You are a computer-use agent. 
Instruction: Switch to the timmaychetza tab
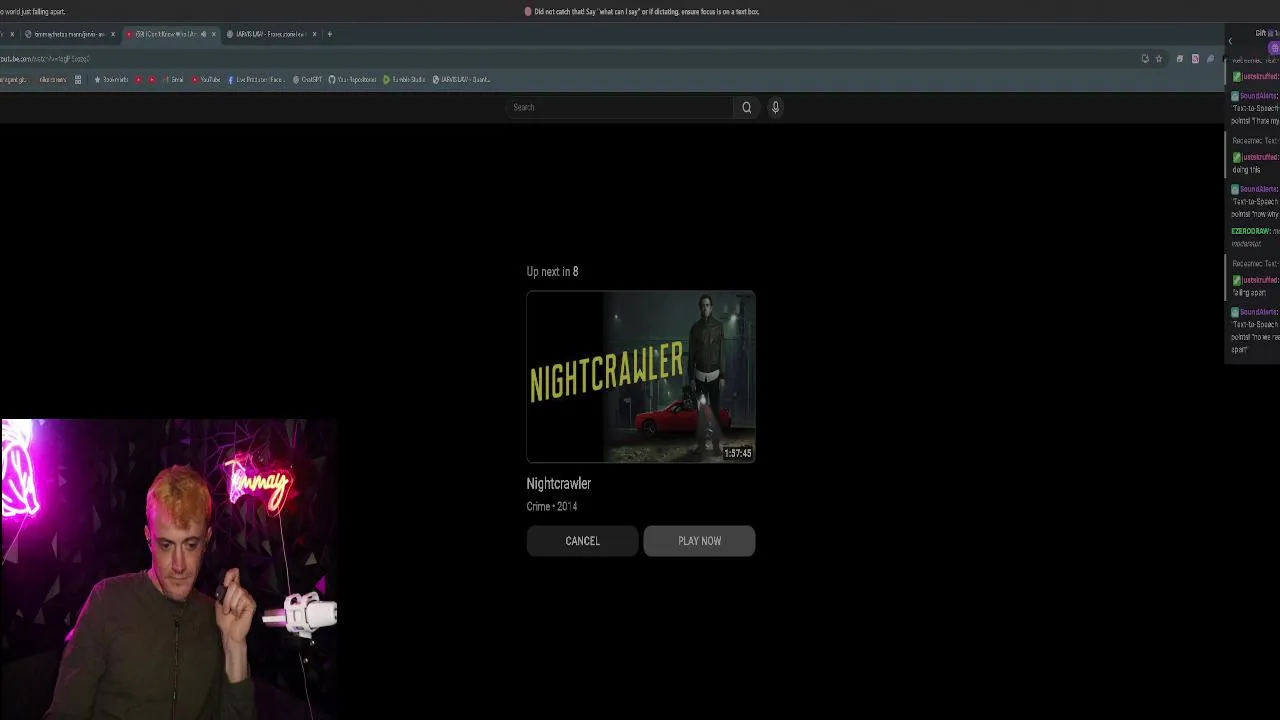coord(71,34)
